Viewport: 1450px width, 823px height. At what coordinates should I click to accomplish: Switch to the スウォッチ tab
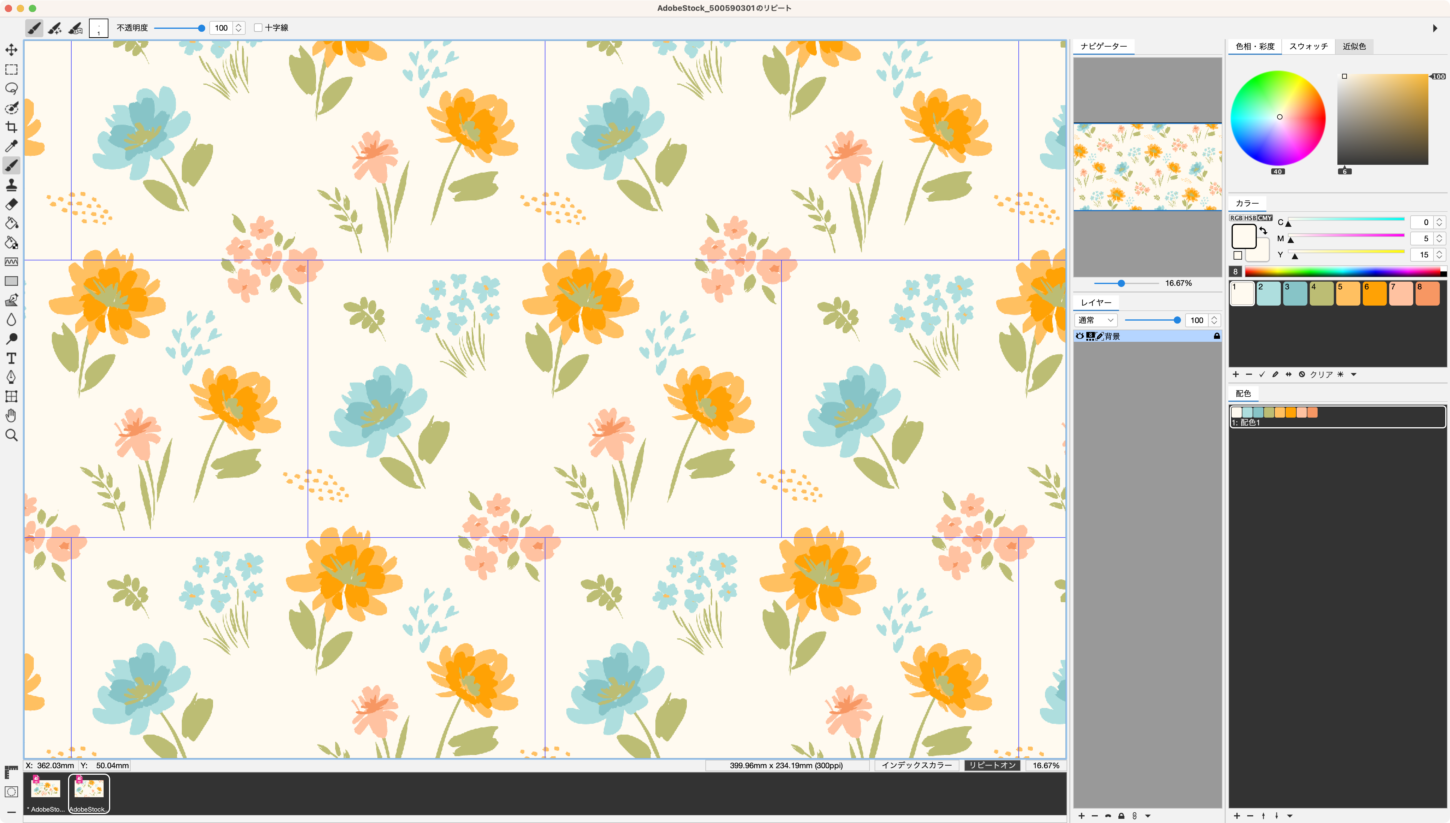(1308, 46)
